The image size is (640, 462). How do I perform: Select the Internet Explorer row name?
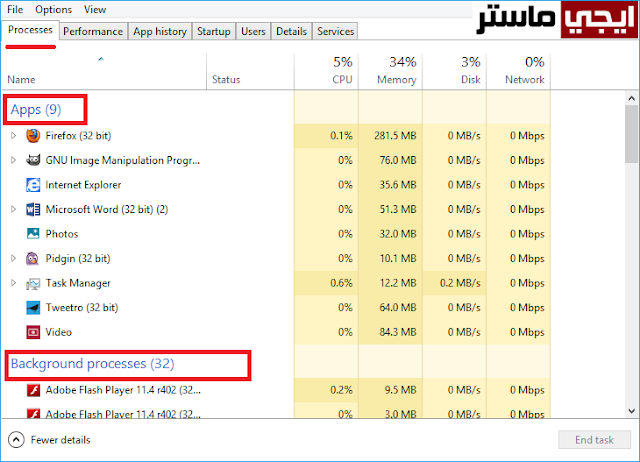(83, 185)
